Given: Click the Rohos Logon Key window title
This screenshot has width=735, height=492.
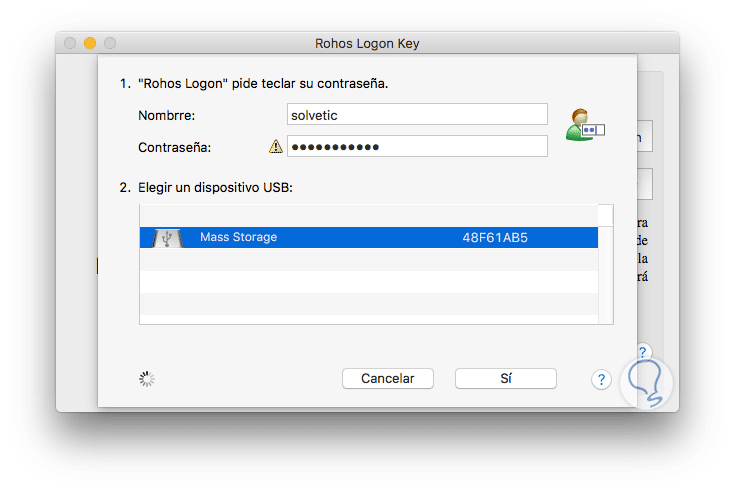Looking at the screenshot, I should (x=367, y=44).
